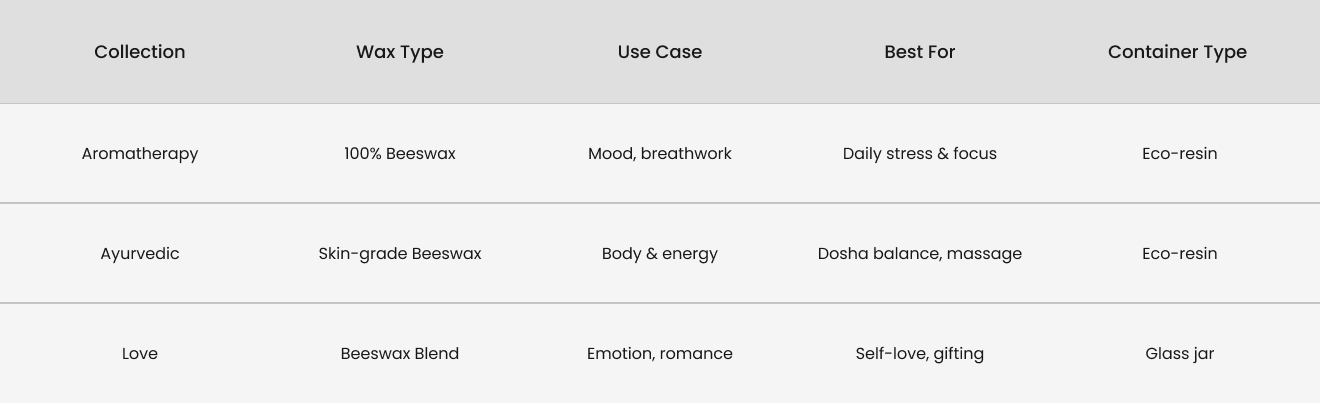Select the Body & energy cell

pos(660,253)
